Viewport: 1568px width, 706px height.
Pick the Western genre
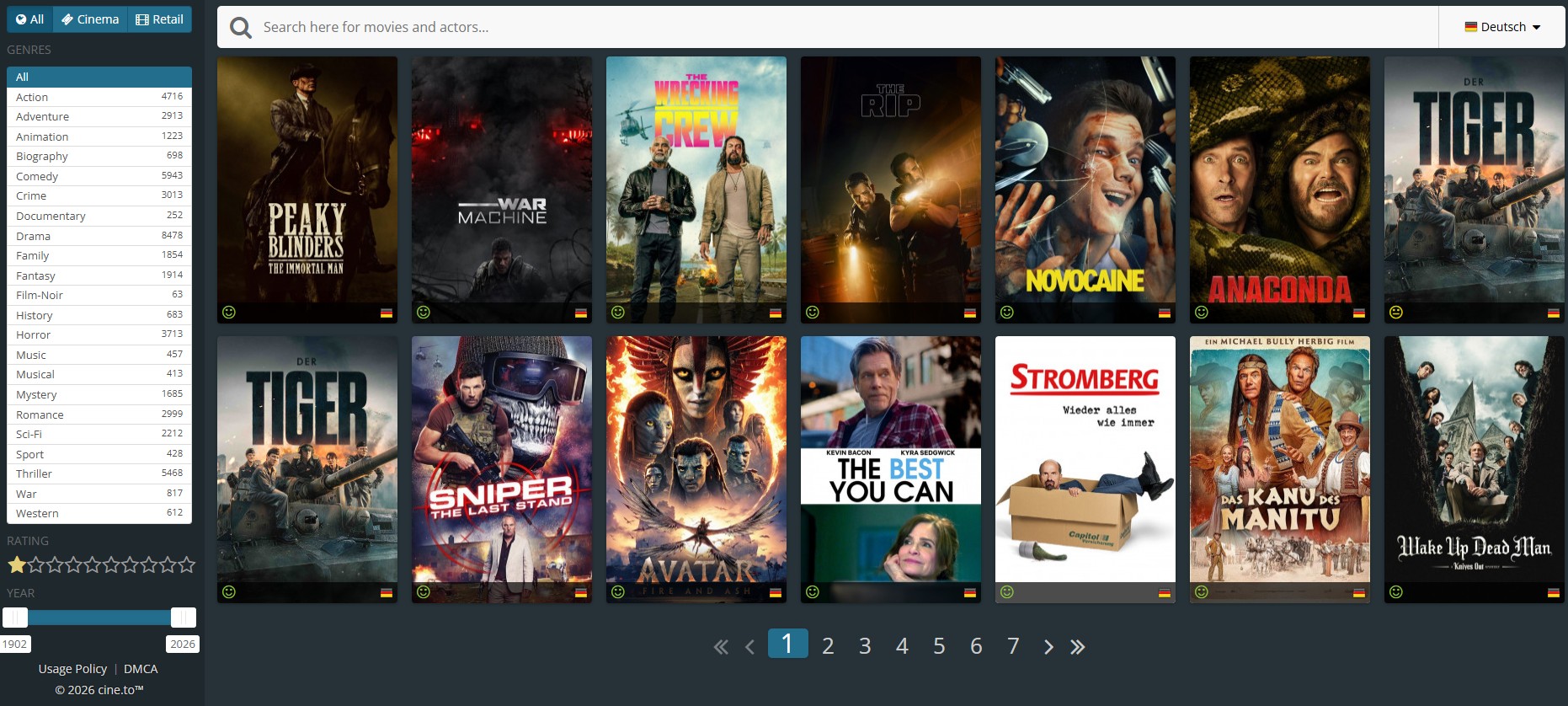tap(99, 513)
